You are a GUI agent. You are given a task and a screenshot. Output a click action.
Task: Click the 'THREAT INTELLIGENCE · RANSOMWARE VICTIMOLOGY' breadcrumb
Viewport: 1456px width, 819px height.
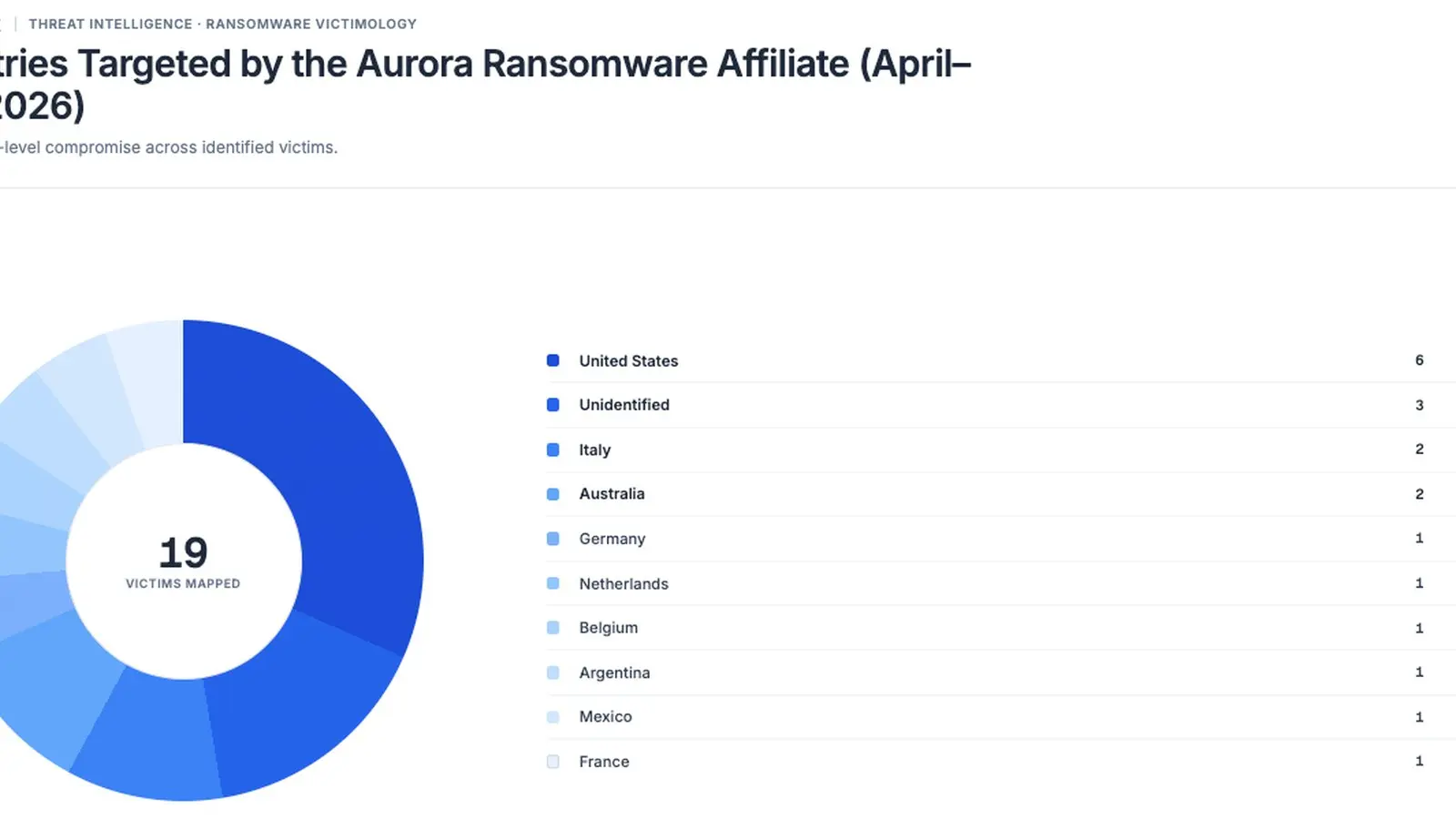222,24
